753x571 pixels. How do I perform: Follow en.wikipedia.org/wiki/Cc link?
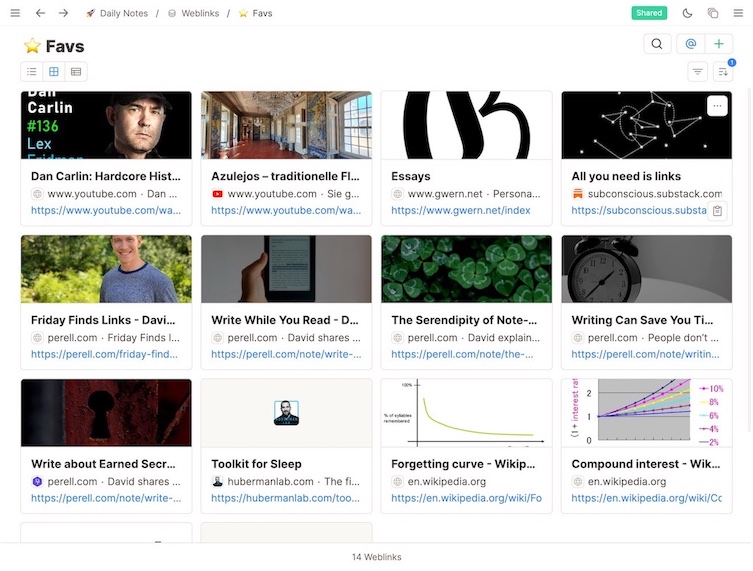tap(646, 498)
